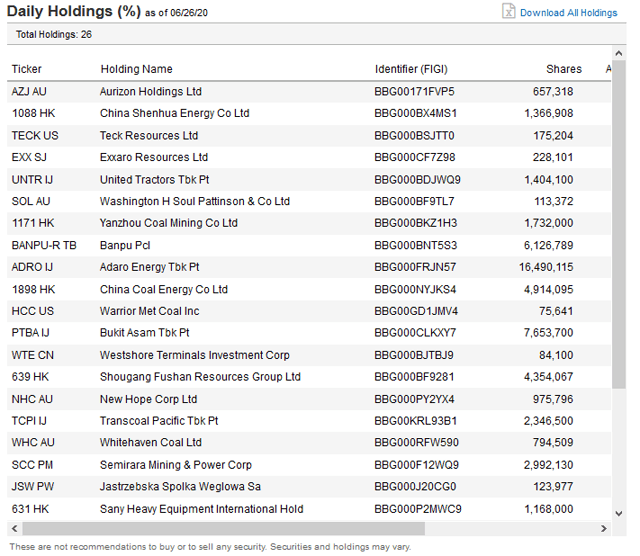Select Aurizon Holdings Ltd holding name
This screenshot has height=556, width=640.
(x=151, y=91)
